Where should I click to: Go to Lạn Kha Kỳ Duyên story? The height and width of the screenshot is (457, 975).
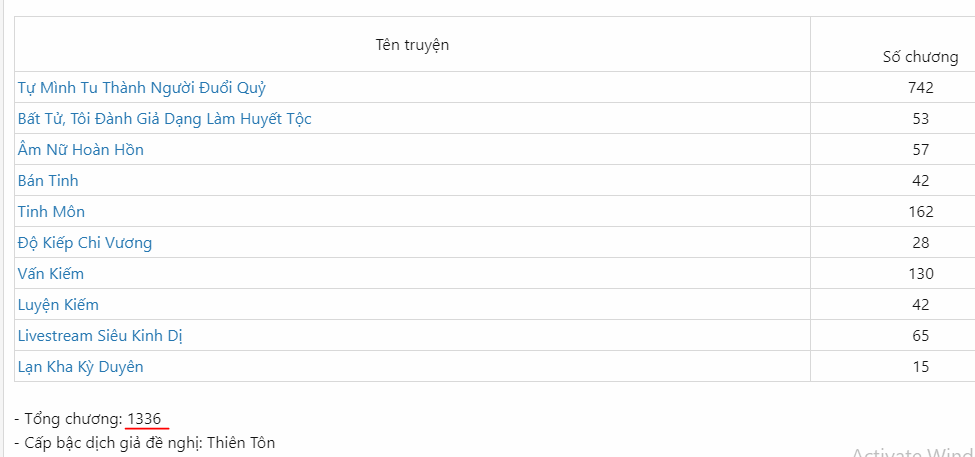click(x=80, y=367)
